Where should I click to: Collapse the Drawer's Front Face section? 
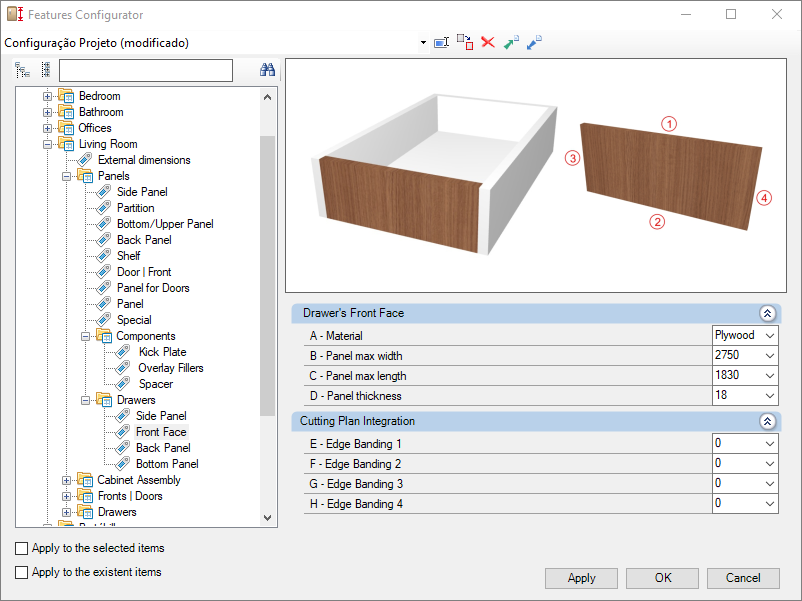point(767,313)
